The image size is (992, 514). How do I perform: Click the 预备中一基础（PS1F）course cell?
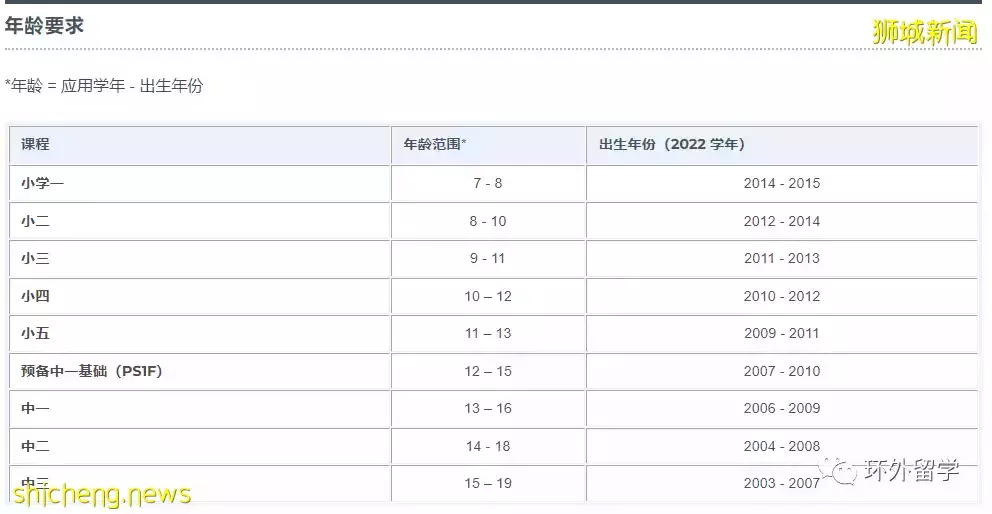[91, 371]
